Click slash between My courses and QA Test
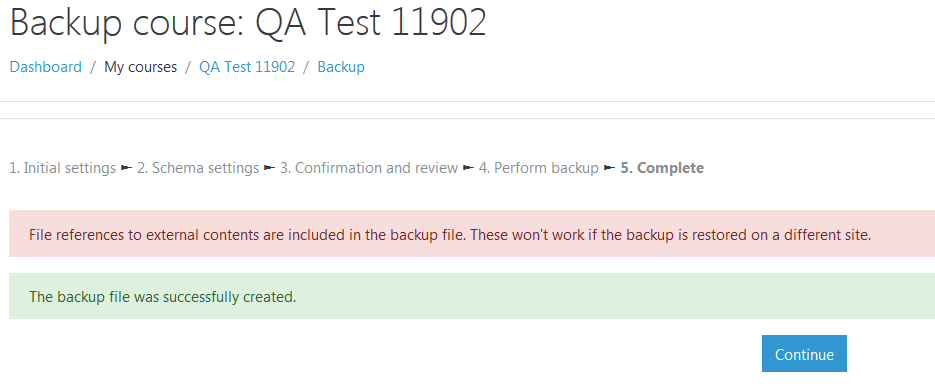The width and height of the screenshot is (935, 389). tap(188, 67)
